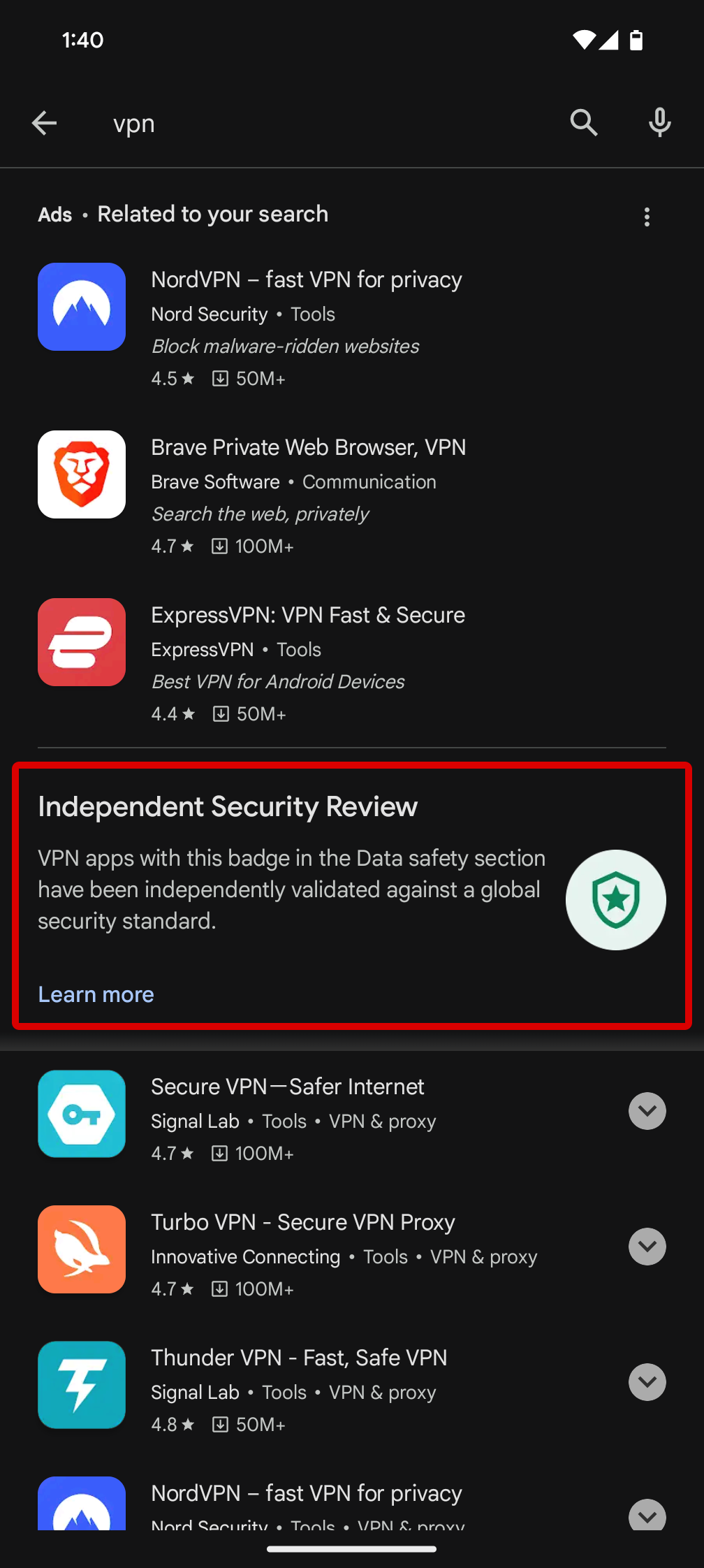Expand details for Secure VPN—Safer Internet
Screen dimensions: 704x1568
(647, 1111)
